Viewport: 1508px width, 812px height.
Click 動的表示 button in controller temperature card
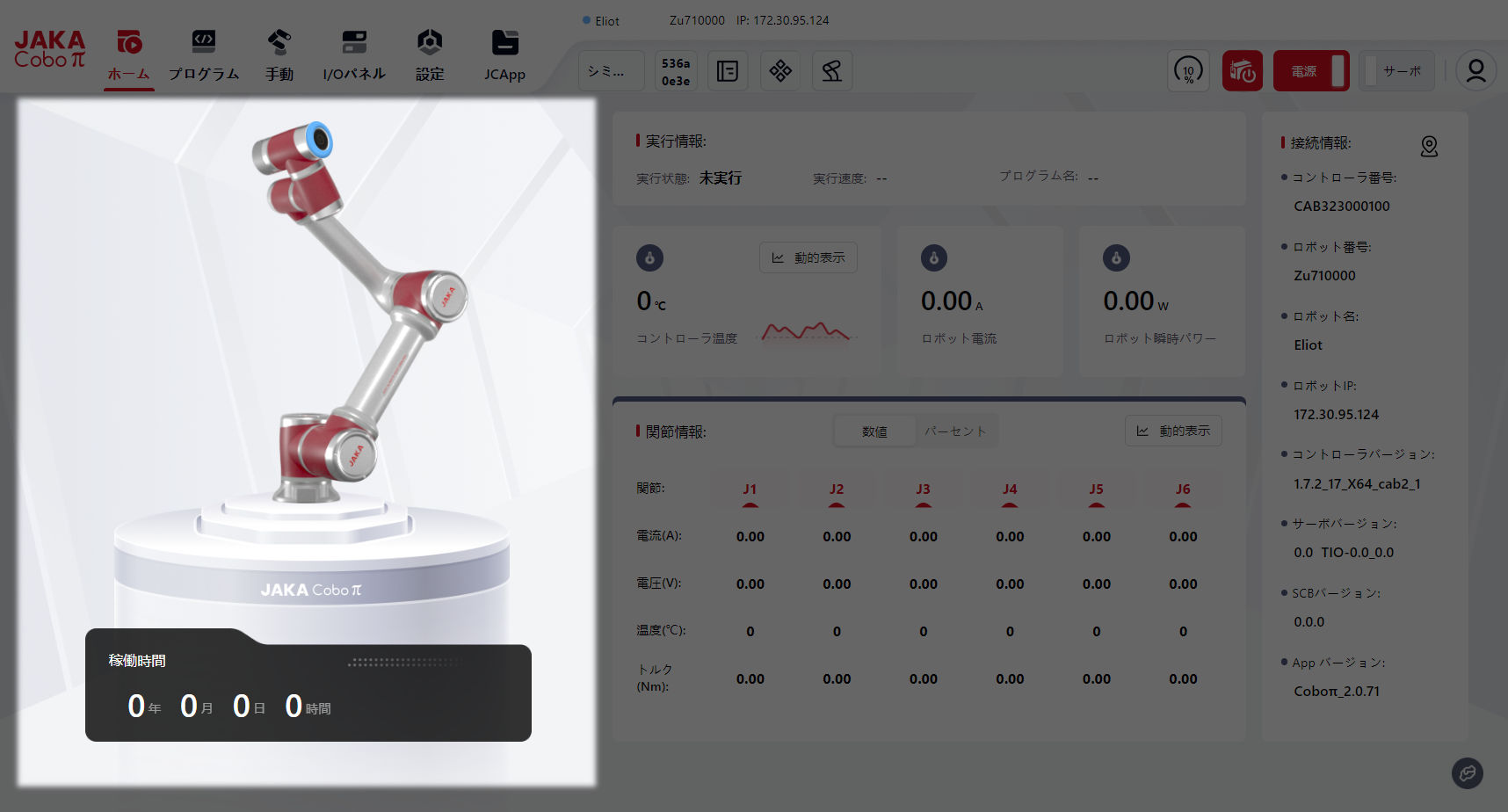pyautogui.click(x=808, y=257)
